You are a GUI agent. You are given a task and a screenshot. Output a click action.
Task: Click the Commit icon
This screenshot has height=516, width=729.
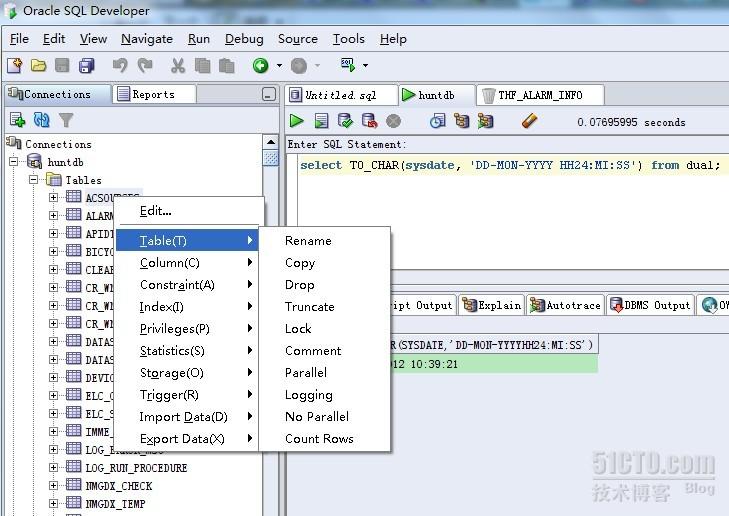(345, 121)
